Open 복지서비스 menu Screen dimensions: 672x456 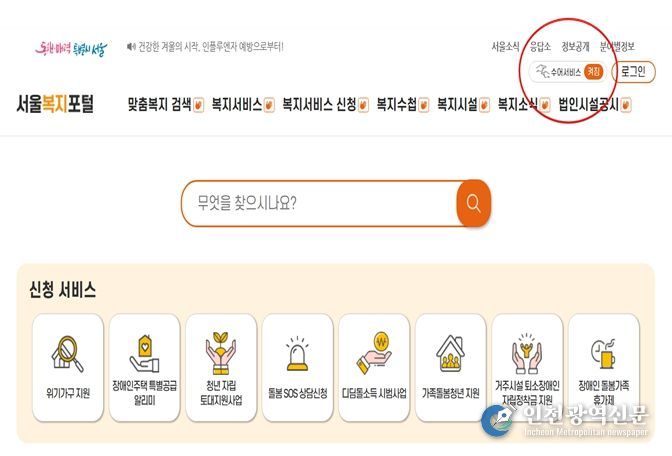pos(237,105)
